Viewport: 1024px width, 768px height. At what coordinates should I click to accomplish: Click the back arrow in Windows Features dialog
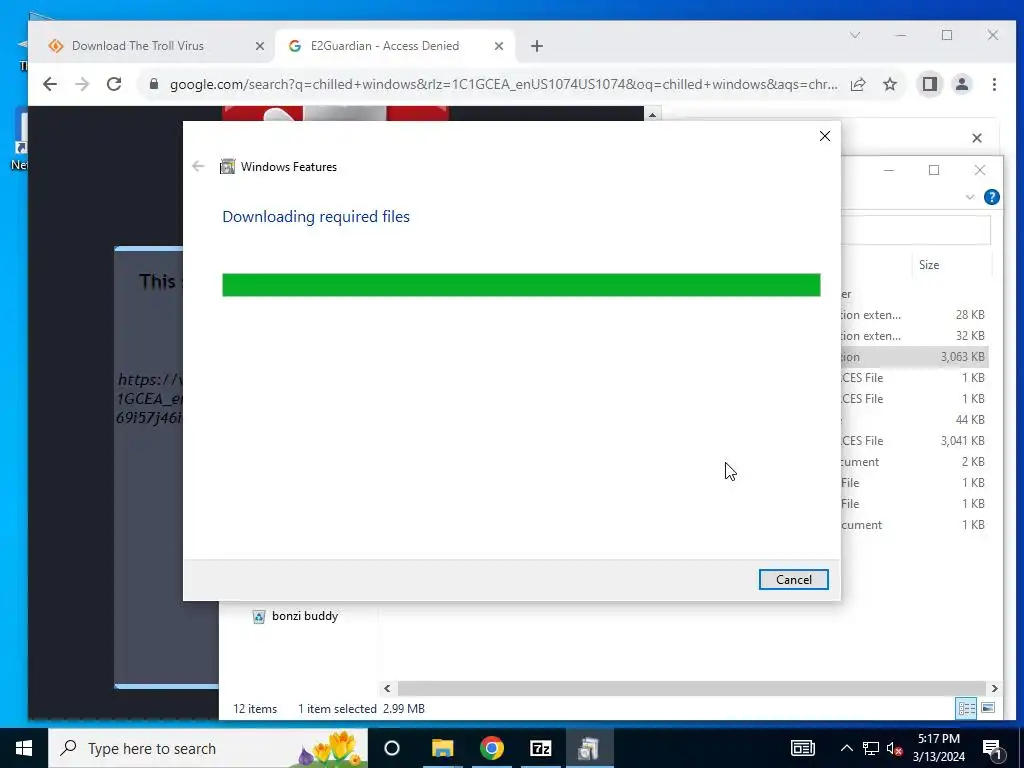pyautogui.click(x=199, y=167)
